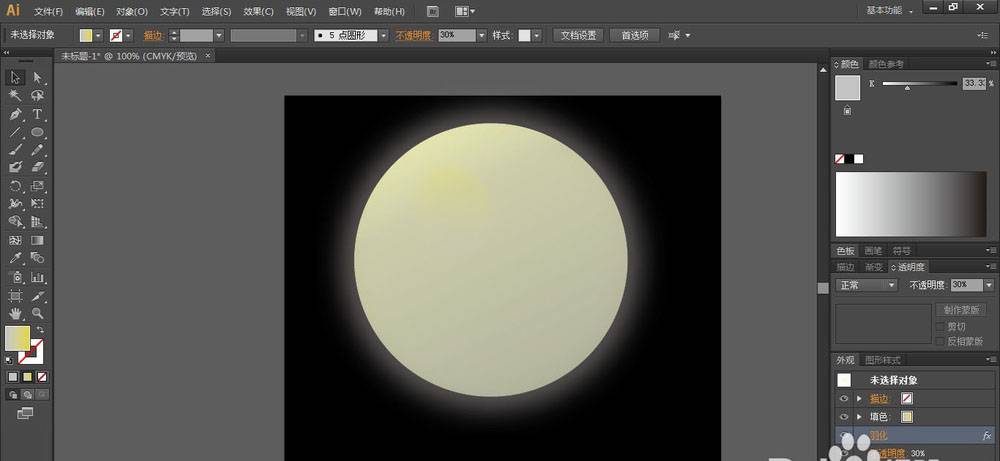Click the K color slider track
The height and width of the screenshot is (461, 1000).
[x=918, y=86]
